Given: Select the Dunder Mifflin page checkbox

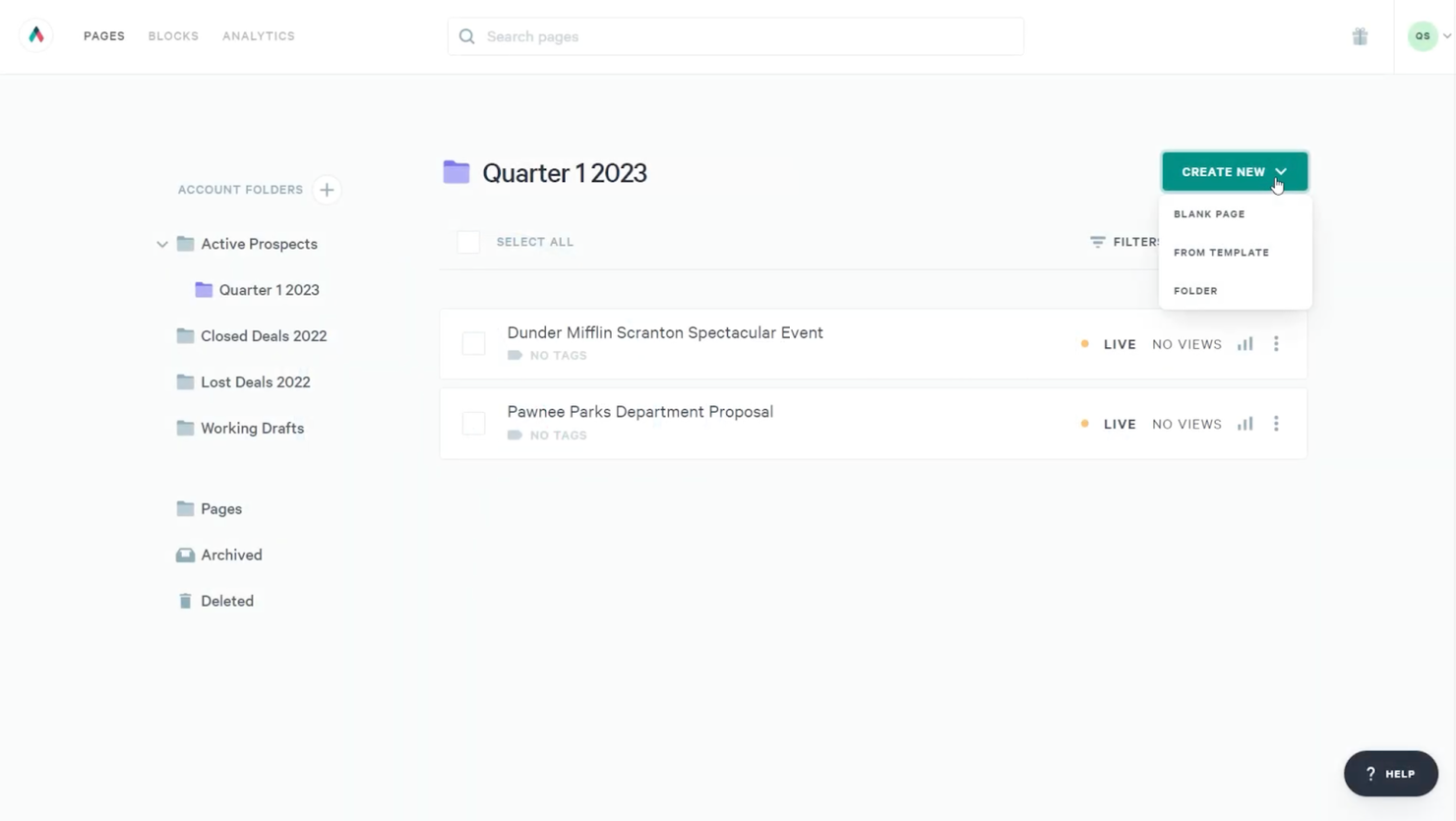Looking at the screenshot, I should click(x=473, y=343).
